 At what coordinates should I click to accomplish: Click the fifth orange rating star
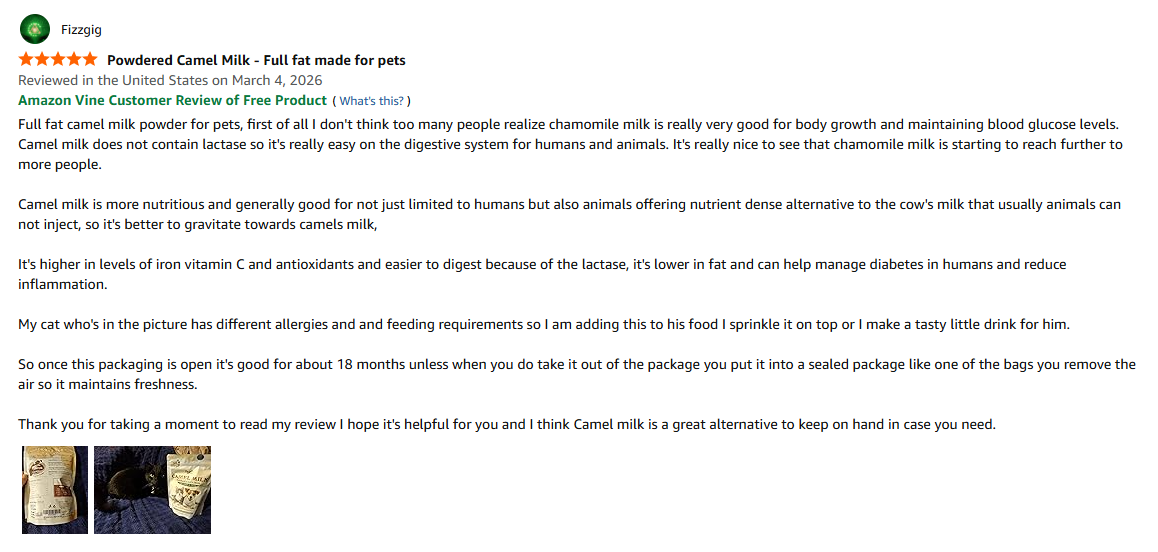(90, 60)
